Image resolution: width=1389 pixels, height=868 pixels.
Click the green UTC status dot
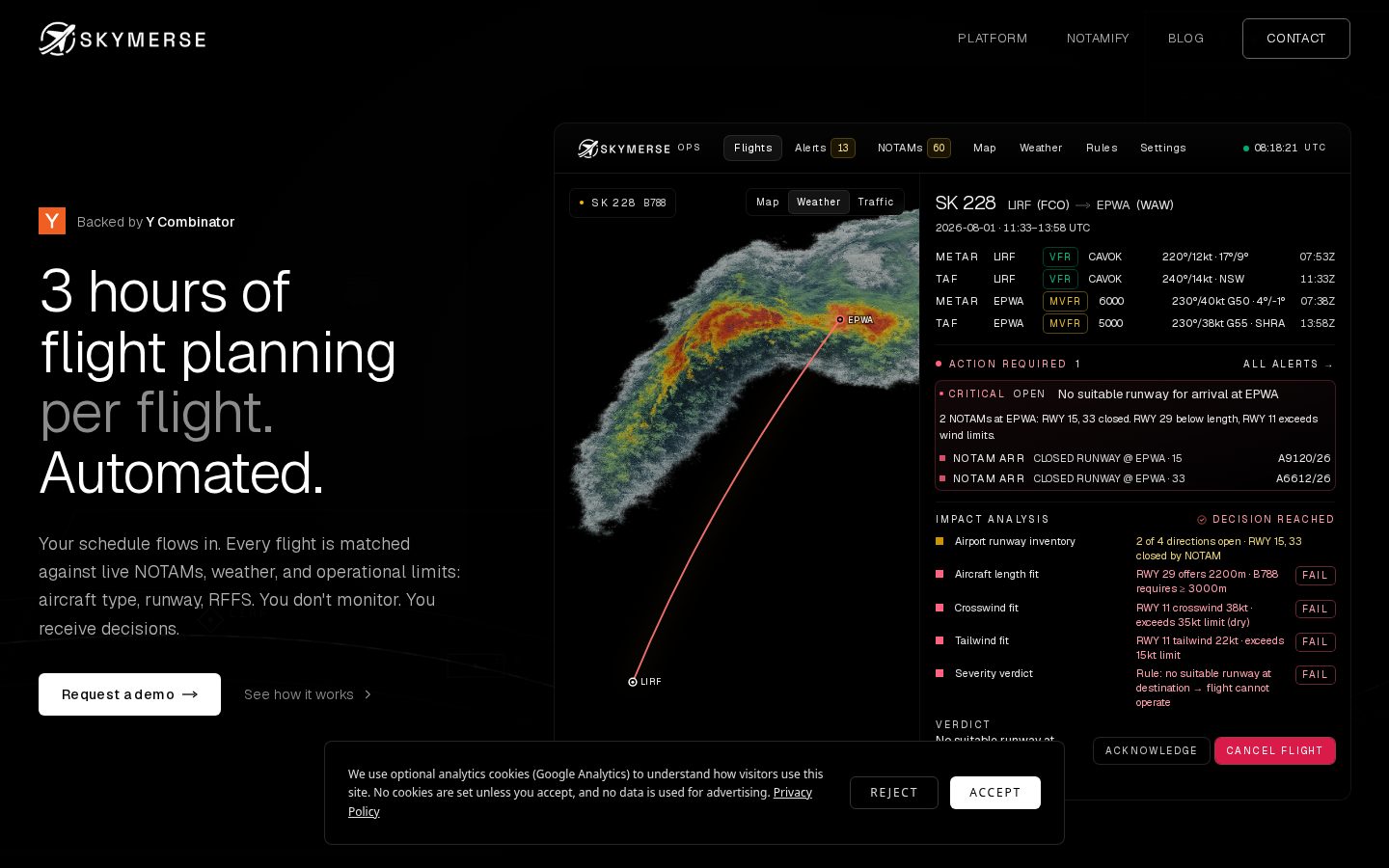click(1246, 149)
